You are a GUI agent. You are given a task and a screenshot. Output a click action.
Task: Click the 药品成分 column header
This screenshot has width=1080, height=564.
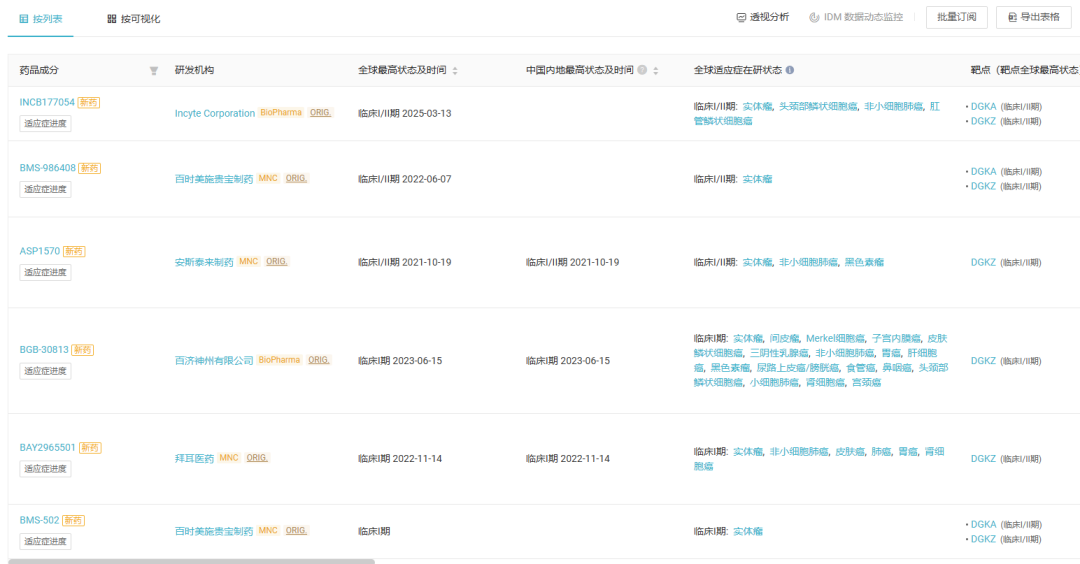tap(39, 70)
